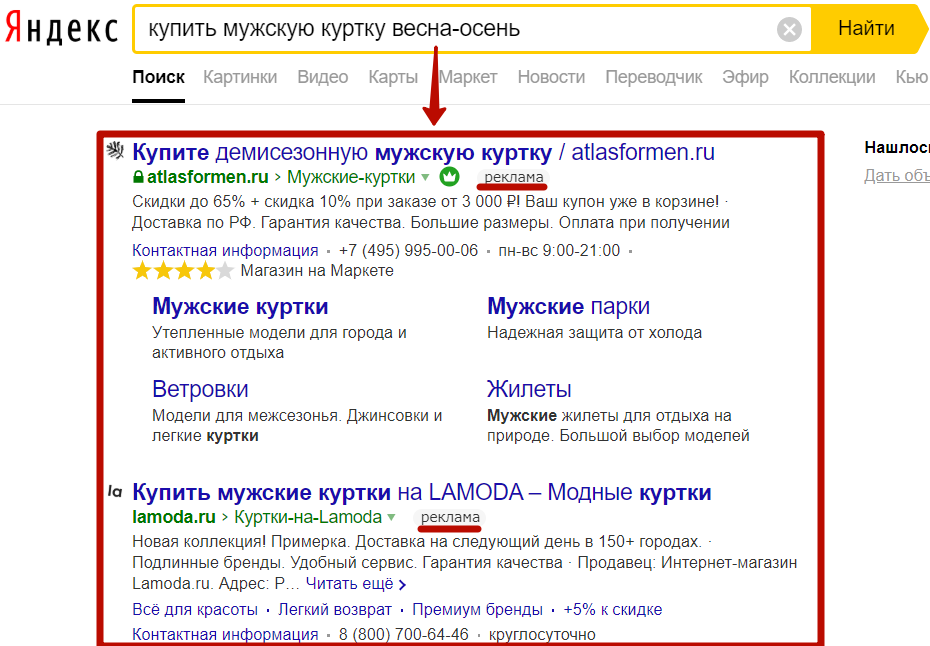The width and height of the screenshot is (930, 646).
Task: Switch to the Эфир tab
Action: point(745,77)
